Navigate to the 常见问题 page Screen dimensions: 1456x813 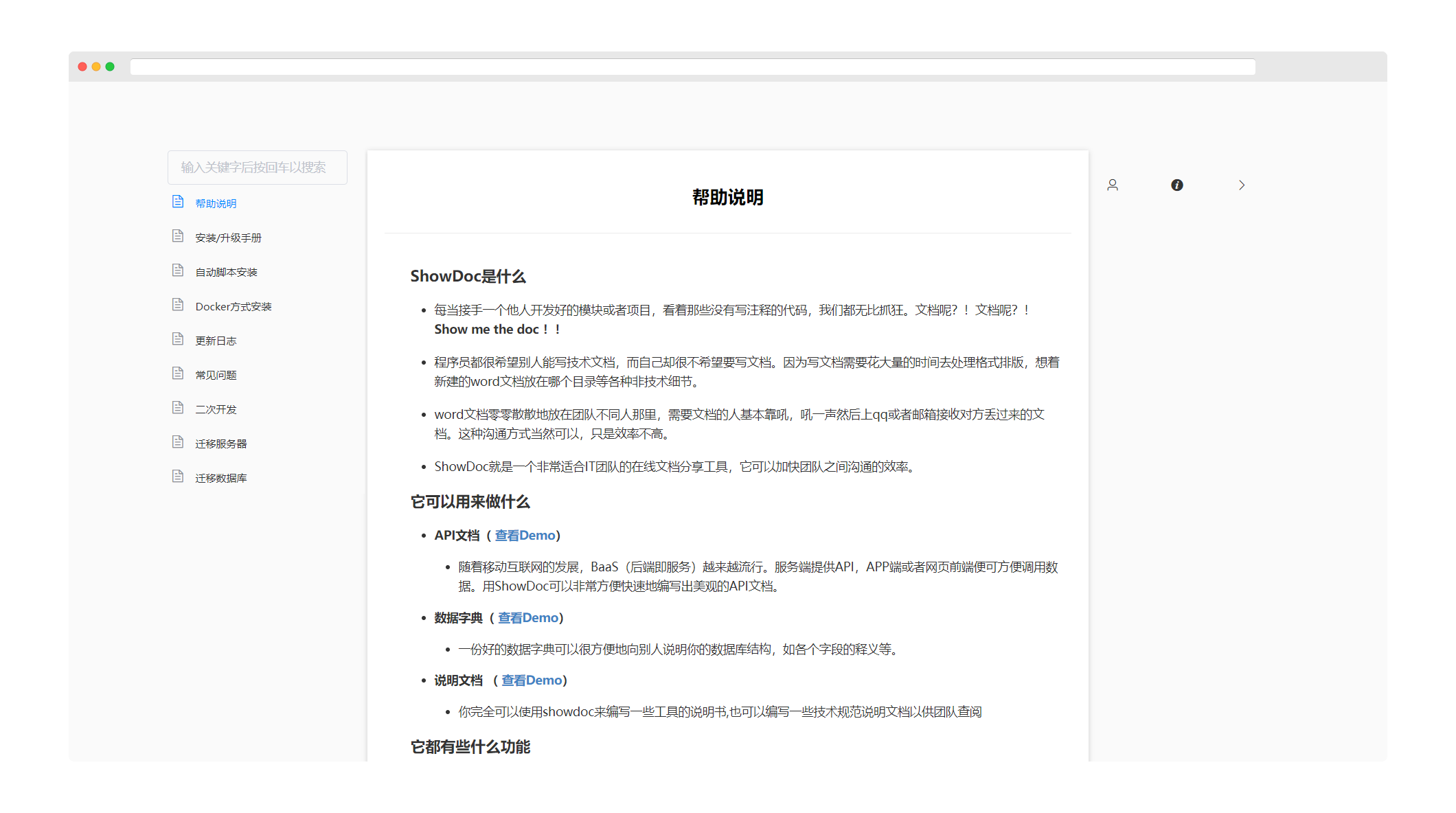[x=216, y=375]
